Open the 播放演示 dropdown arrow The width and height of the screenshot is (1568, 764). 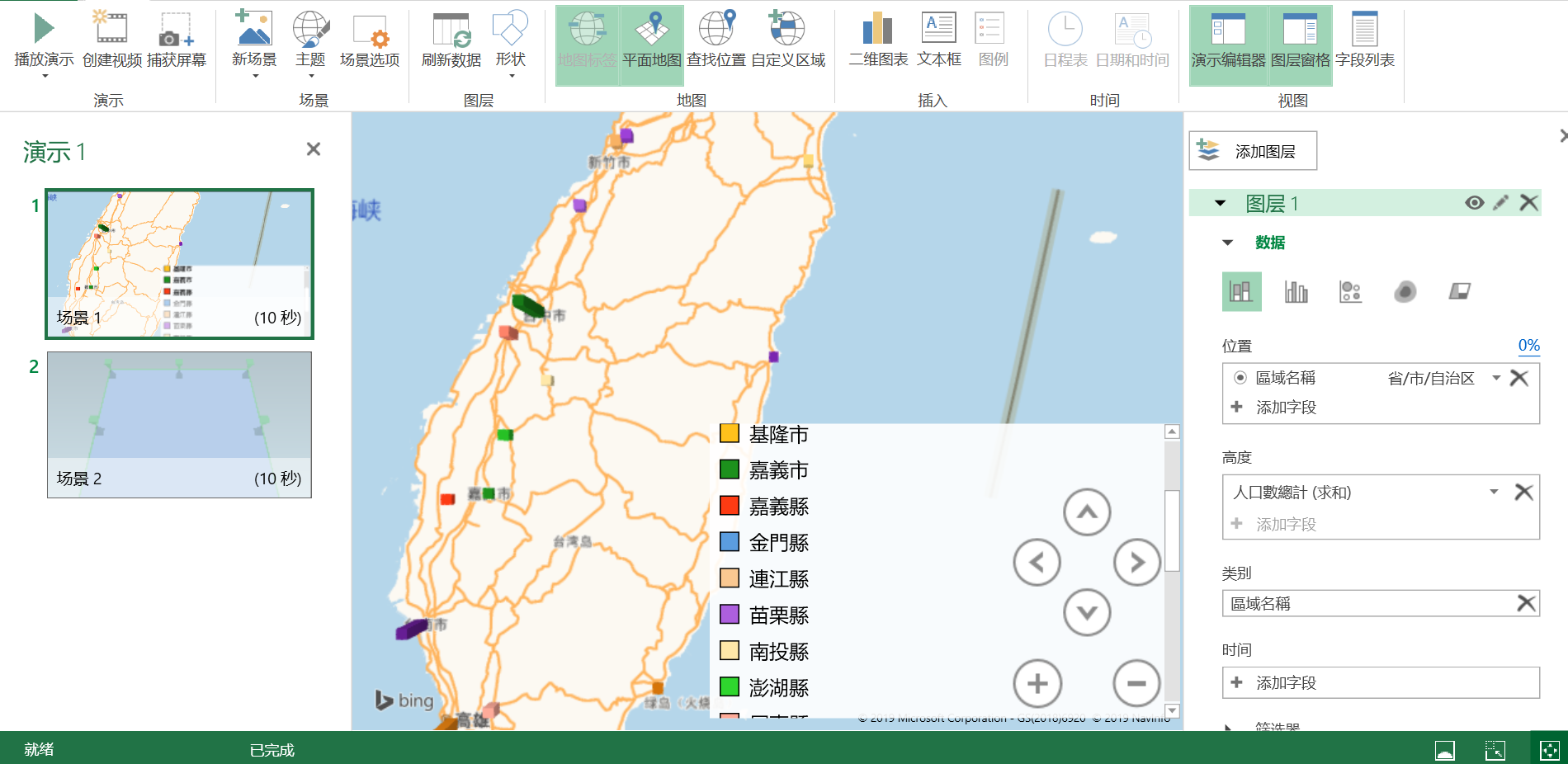[45, 76]
